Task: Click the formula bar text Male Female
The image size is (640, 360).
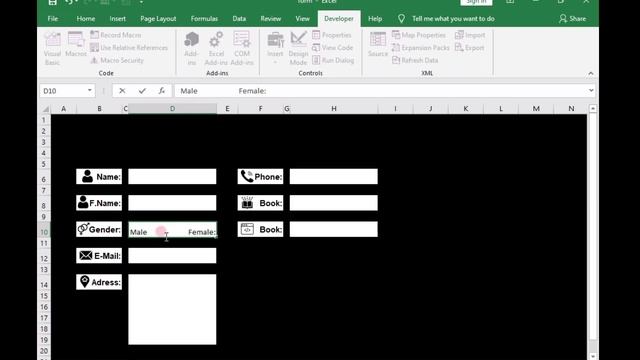Action: 223,91
